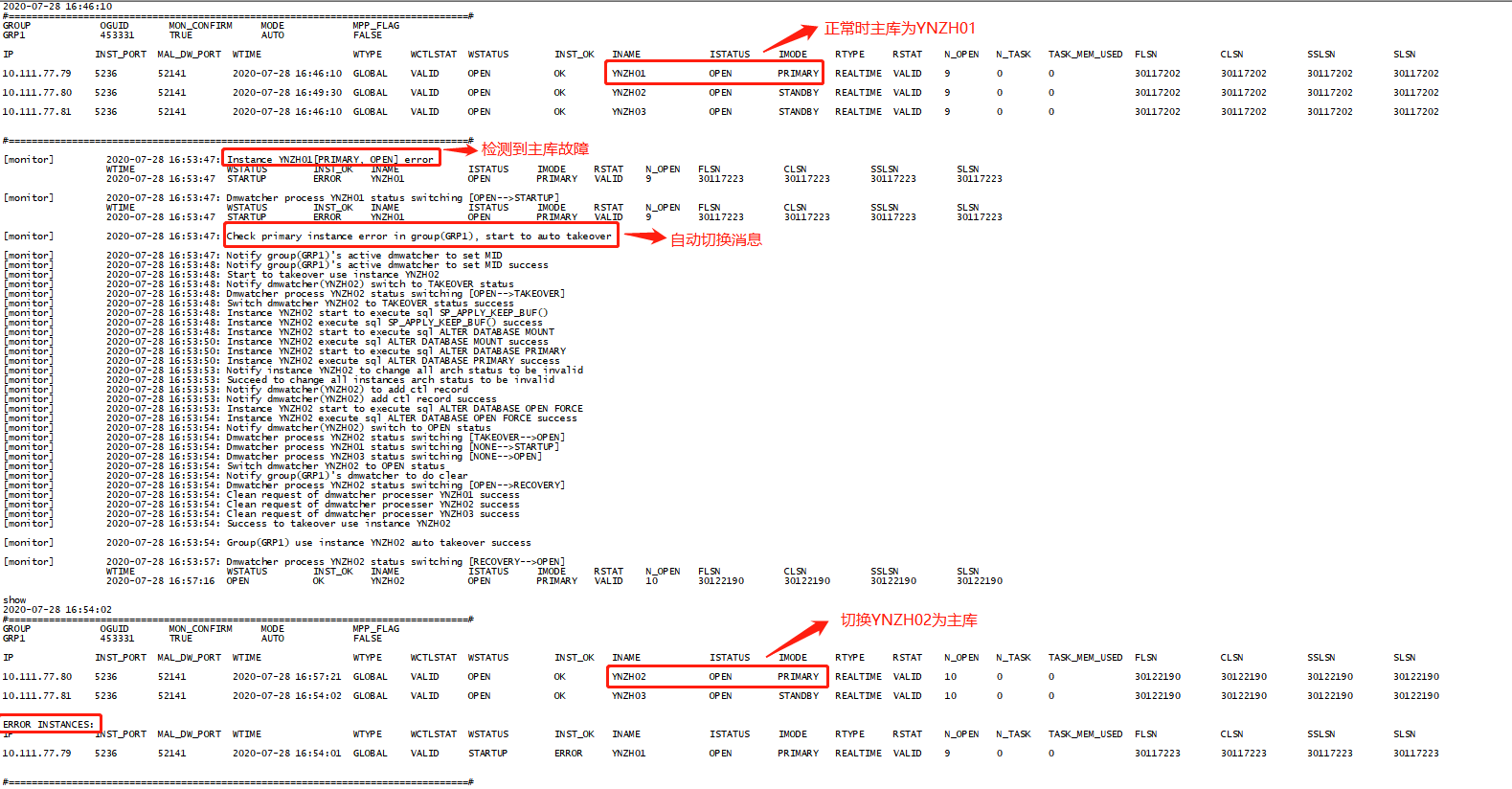Click WTIME 2020-07-28 16:57:16 under the RECOVERY-->OPEN line

160,581
